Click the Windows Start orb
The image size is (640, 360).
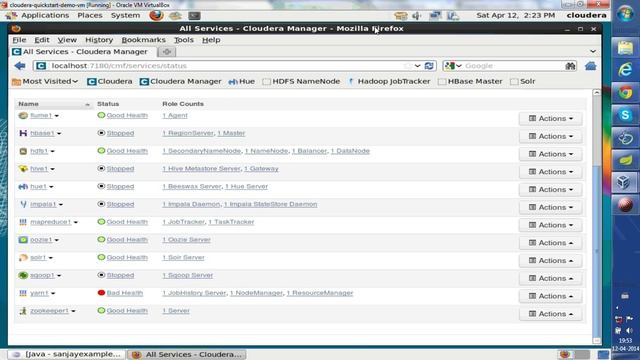625,14
